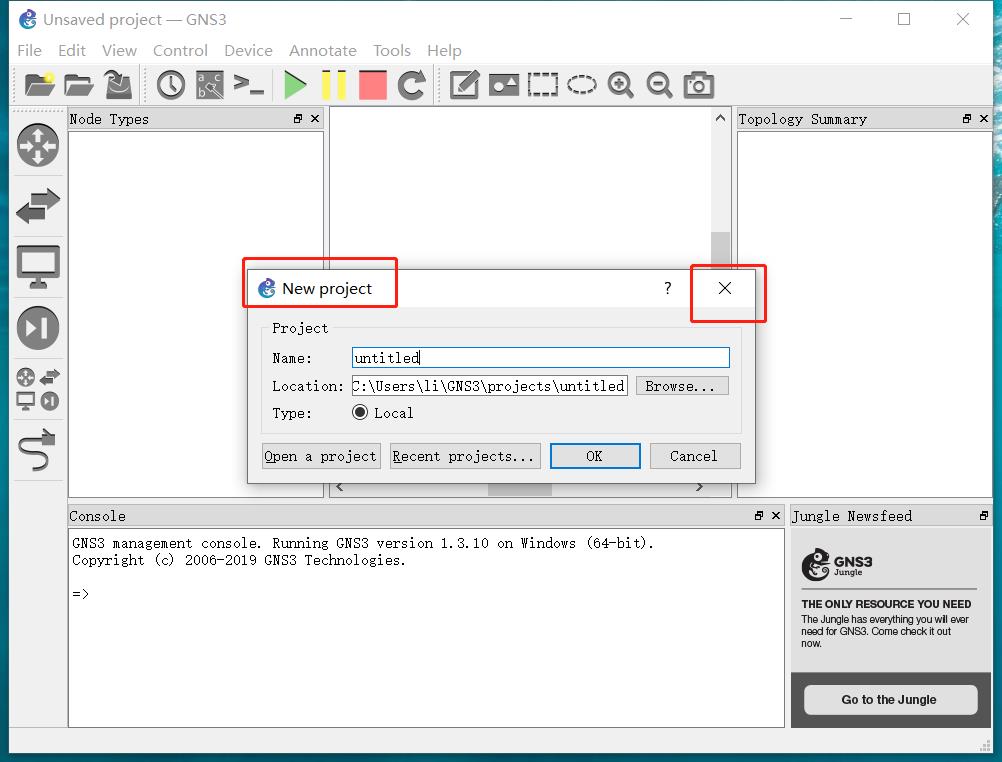Viewport: 1002px width, 762px height.
Task: Click the workspace scroll right arrow
Action: tap(700, 488)
